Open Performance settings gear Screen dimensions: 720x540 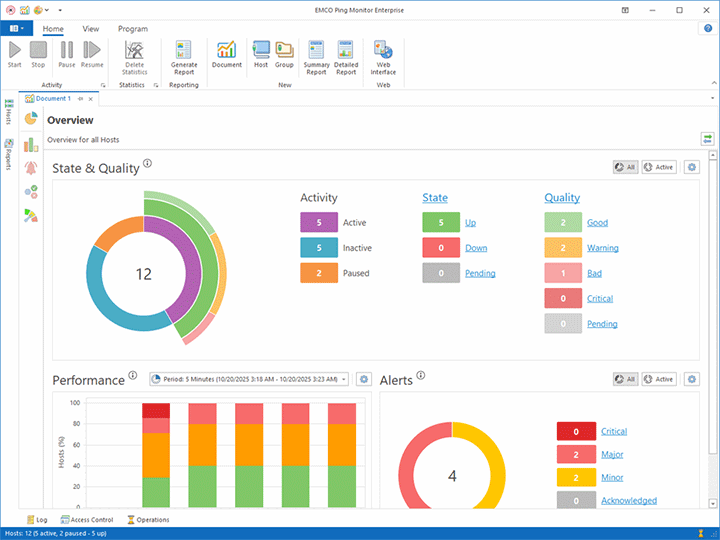(x=364, y=379)
